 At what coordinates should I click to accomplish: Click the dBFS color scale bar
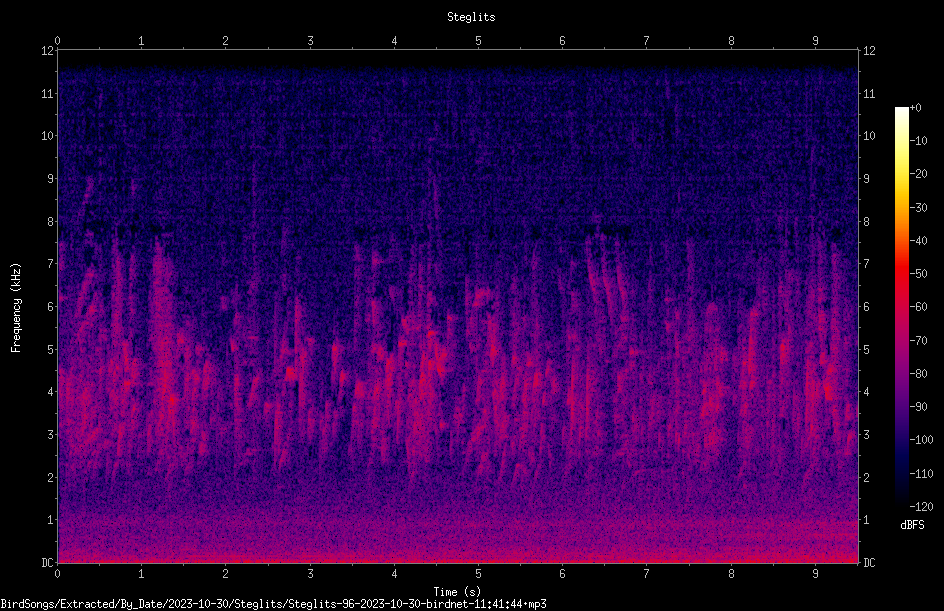pos(901,306)
